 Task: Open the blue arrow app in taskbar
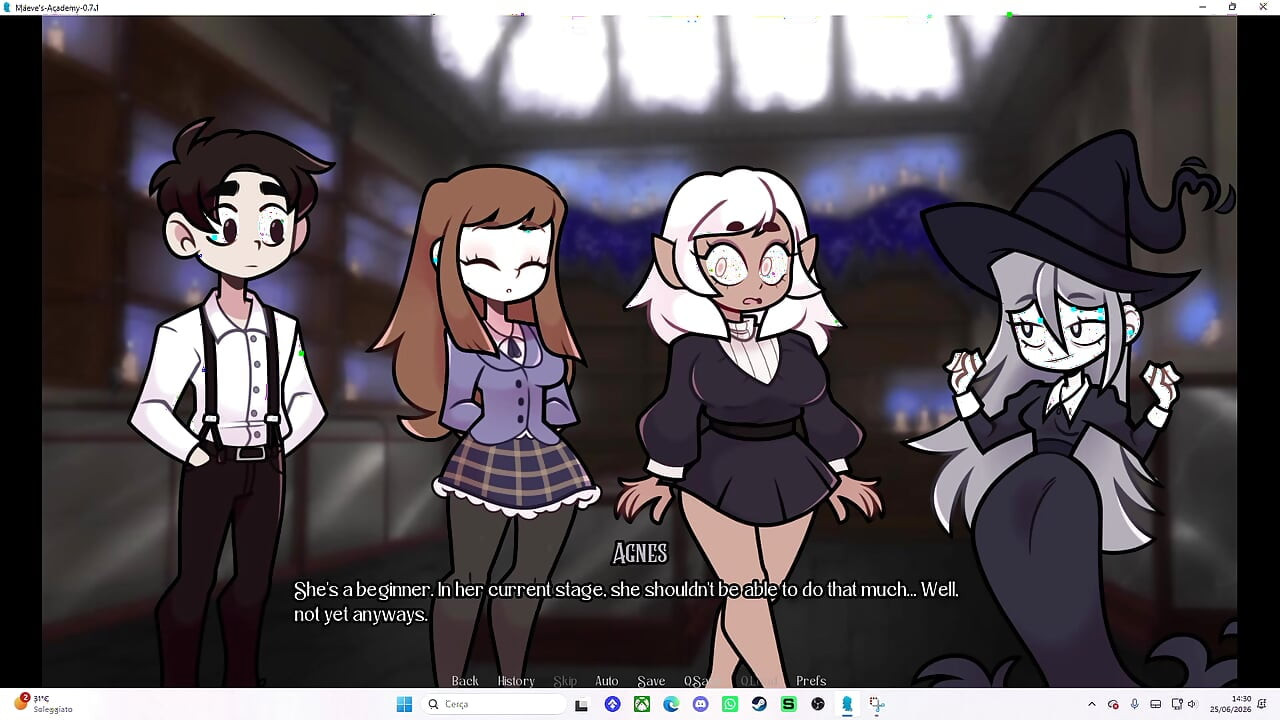(x=612, y=704)
